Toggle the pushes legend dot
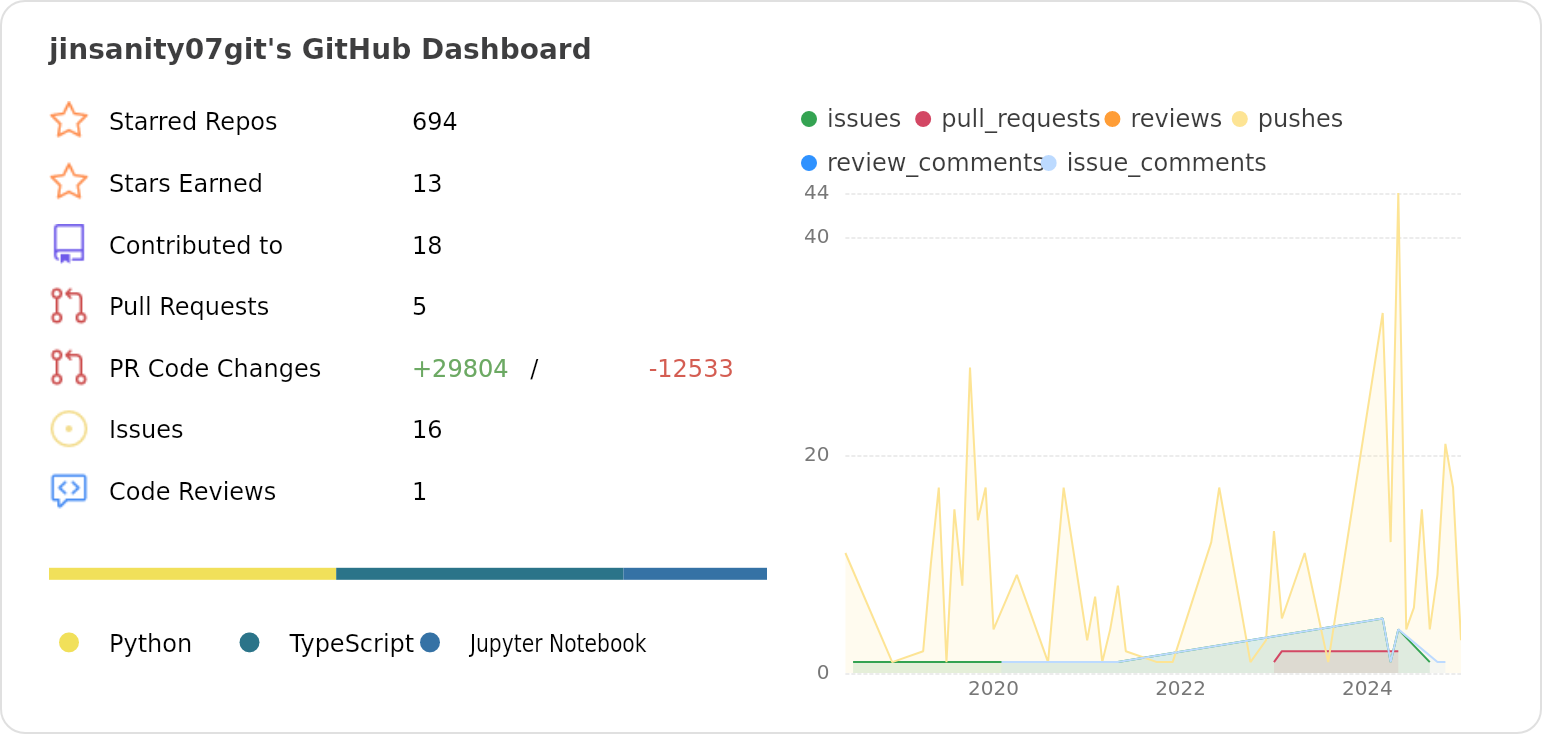Image resolution: width=1542 pixels, height=734 pixels. (x=1240, y=119)
